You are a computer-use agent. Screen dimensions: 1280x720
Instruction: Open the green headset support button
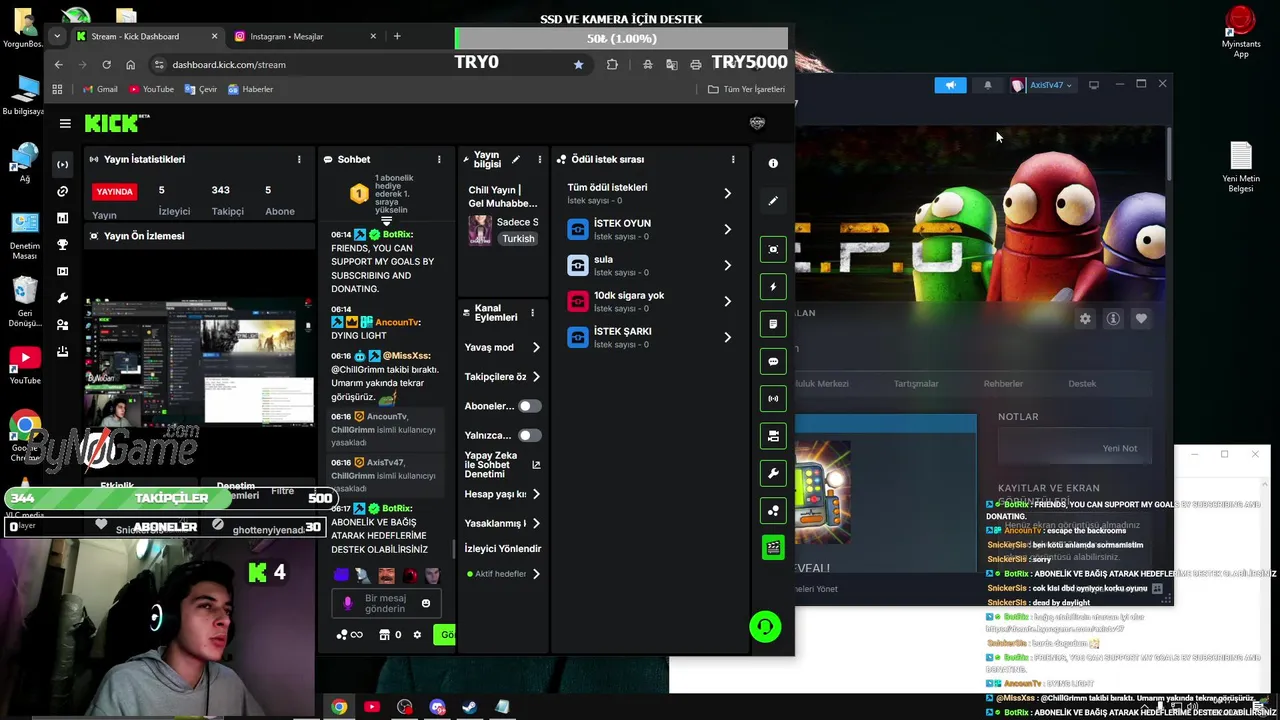coord(765,627)
